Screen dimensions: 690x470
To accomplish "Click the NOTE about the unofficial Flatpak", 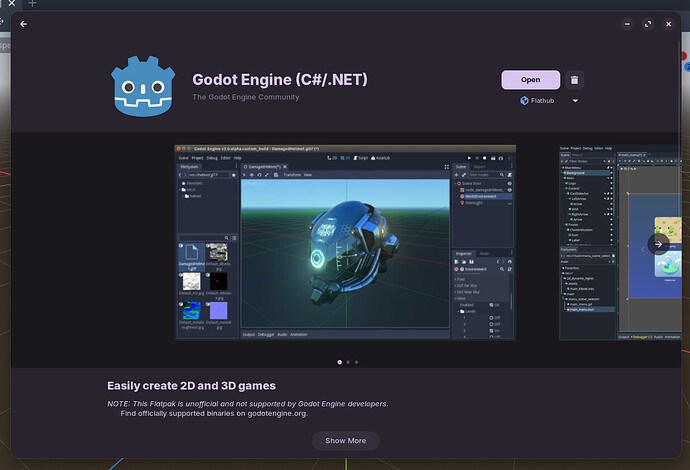I will coord(248,404).
